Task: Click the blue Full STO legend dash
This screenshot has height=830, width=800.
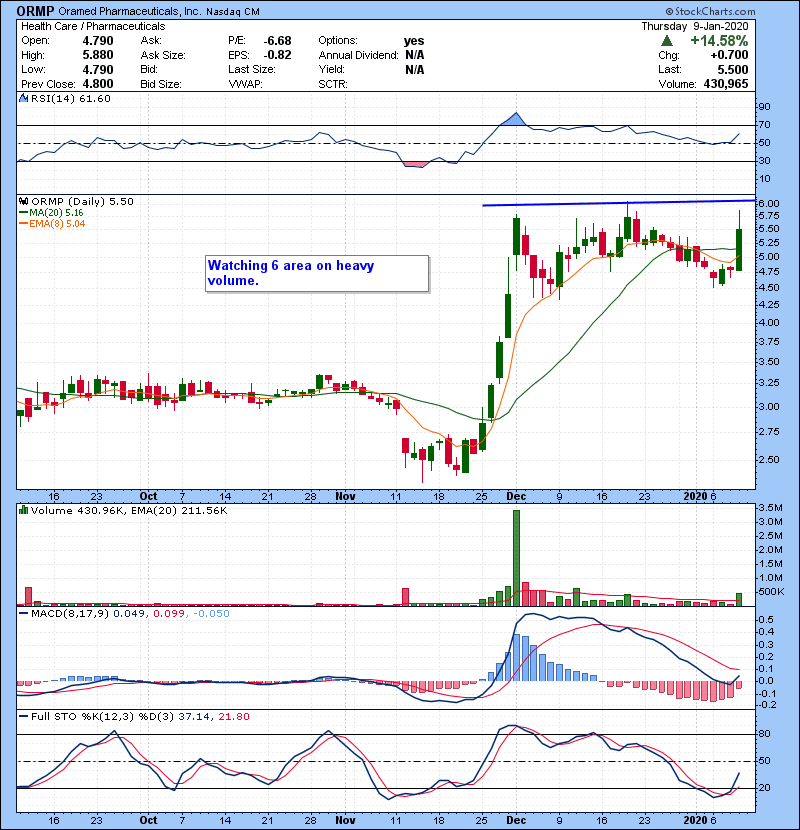Action: coord(24,716)
